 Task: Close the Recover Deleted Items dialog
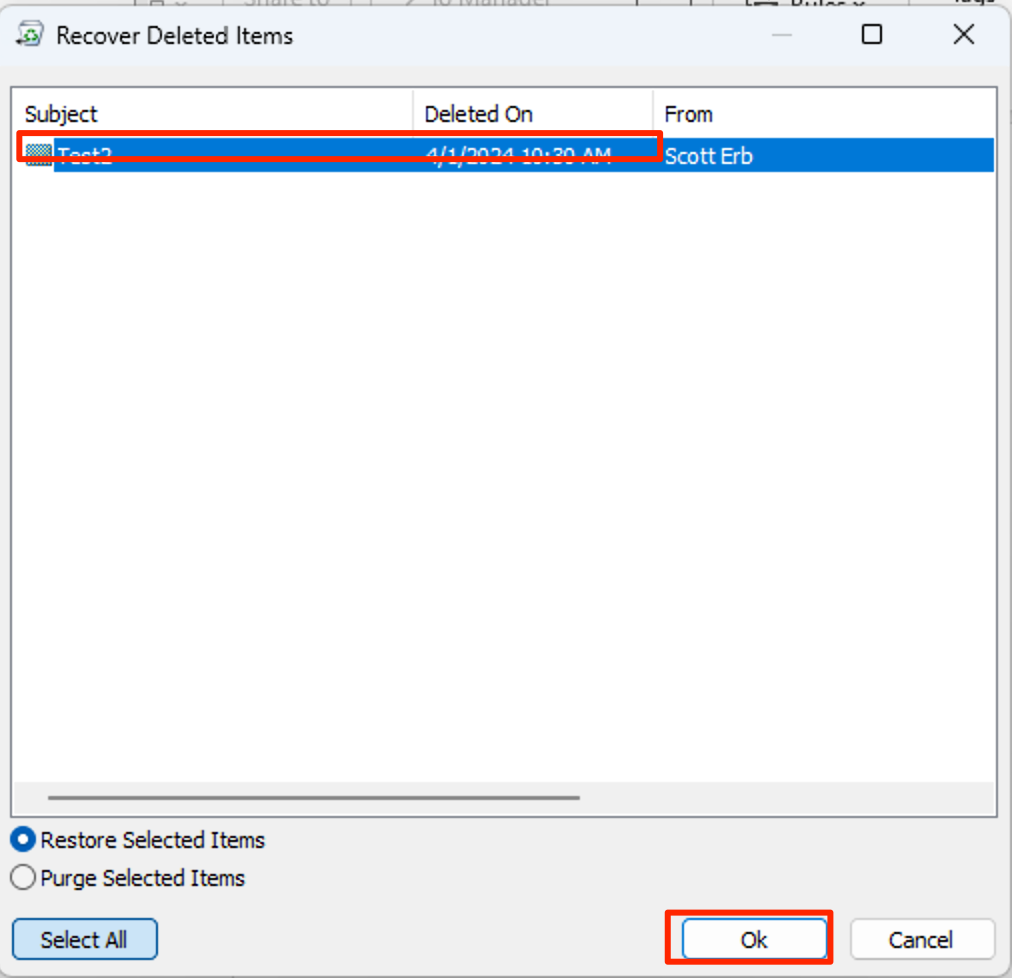click(x=963, y=35)
